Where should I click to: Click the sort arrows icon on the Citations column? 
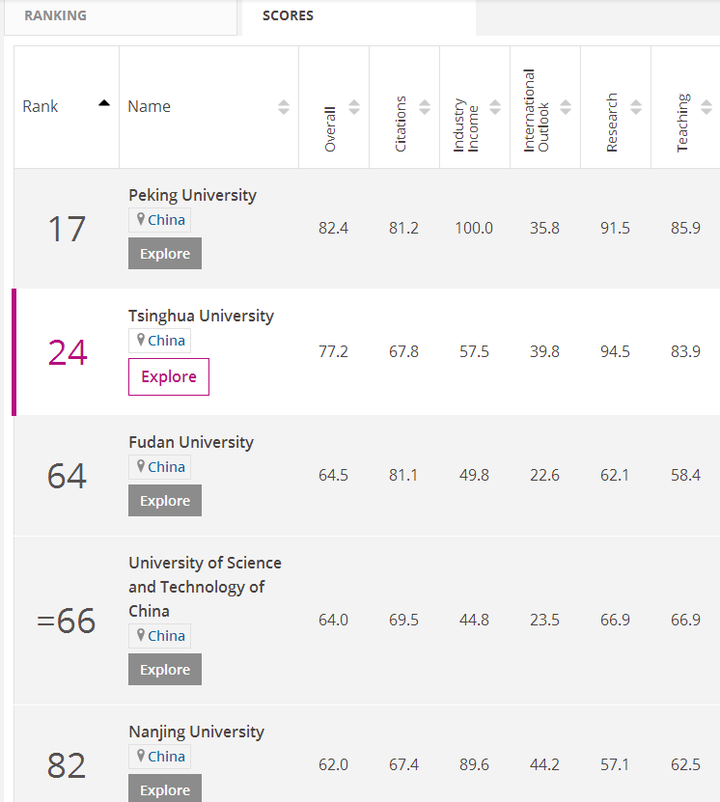[x=423, y=107]
